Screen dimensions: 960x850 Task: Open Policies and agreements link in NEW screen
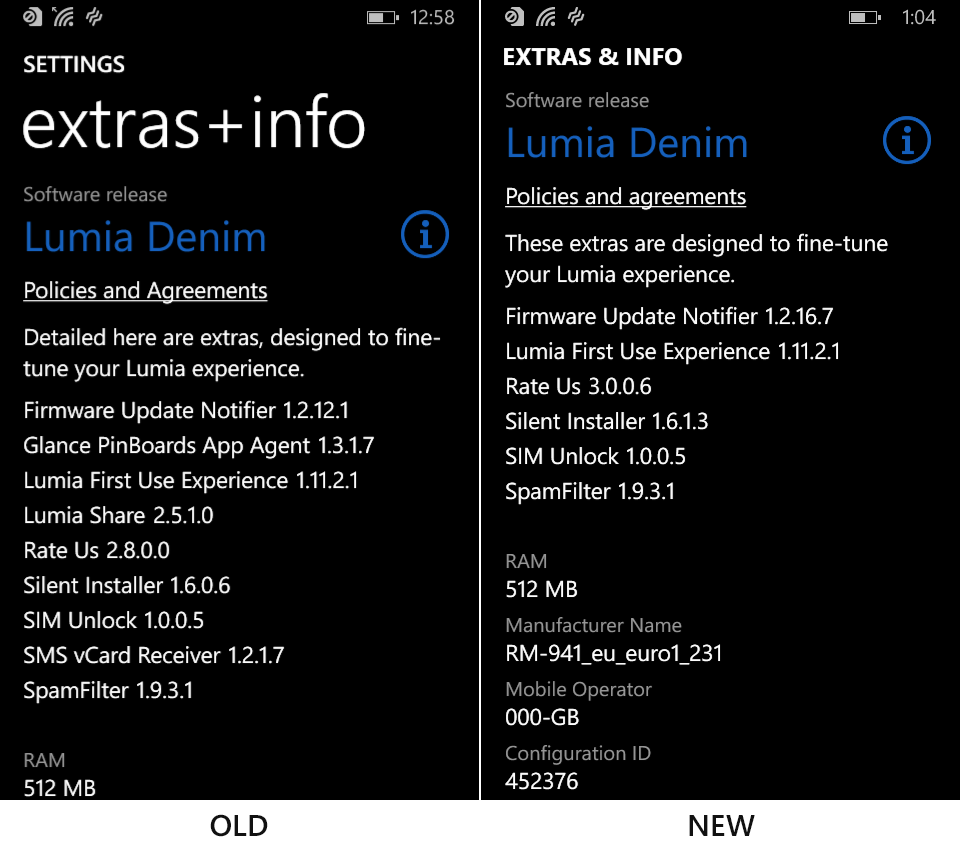(625, 197)
